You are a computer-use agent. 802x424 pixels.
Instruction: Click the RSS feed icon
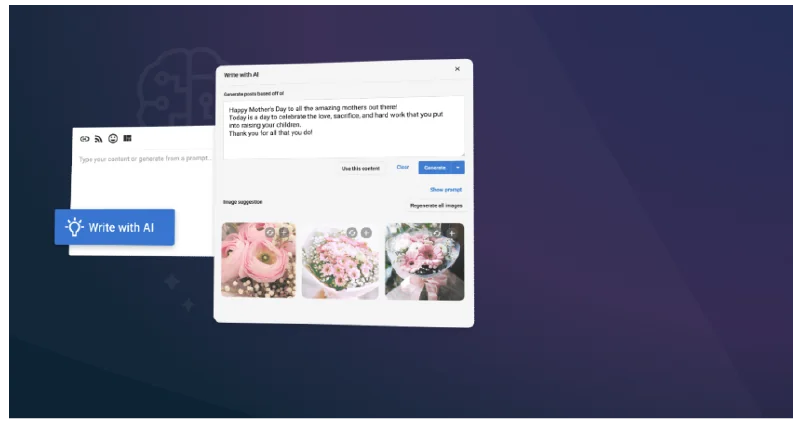point(98,138)
